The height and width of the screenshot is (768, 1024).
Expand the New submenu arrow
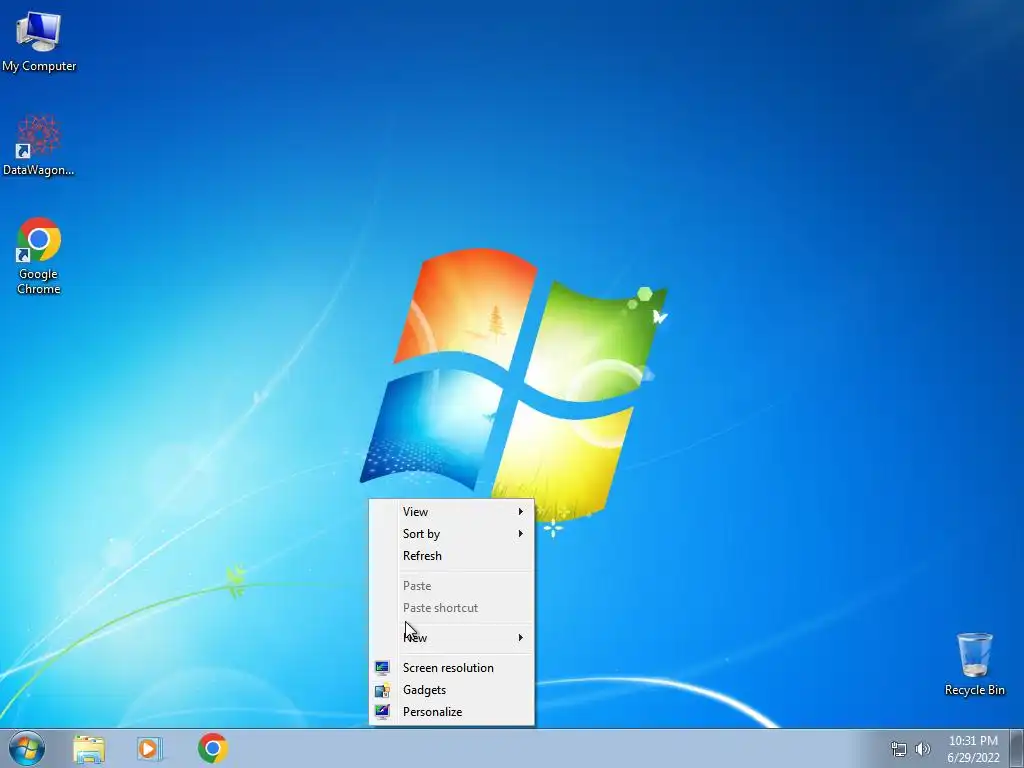coord(520,637)
